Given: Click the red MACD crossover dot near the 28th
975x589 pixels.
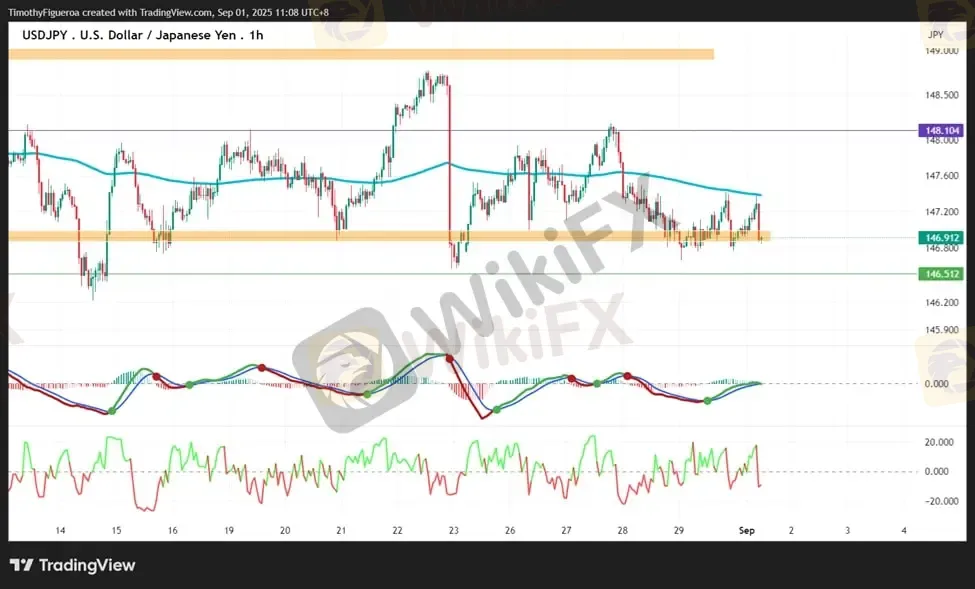Looking at the screenshot, I should point(627,376).
